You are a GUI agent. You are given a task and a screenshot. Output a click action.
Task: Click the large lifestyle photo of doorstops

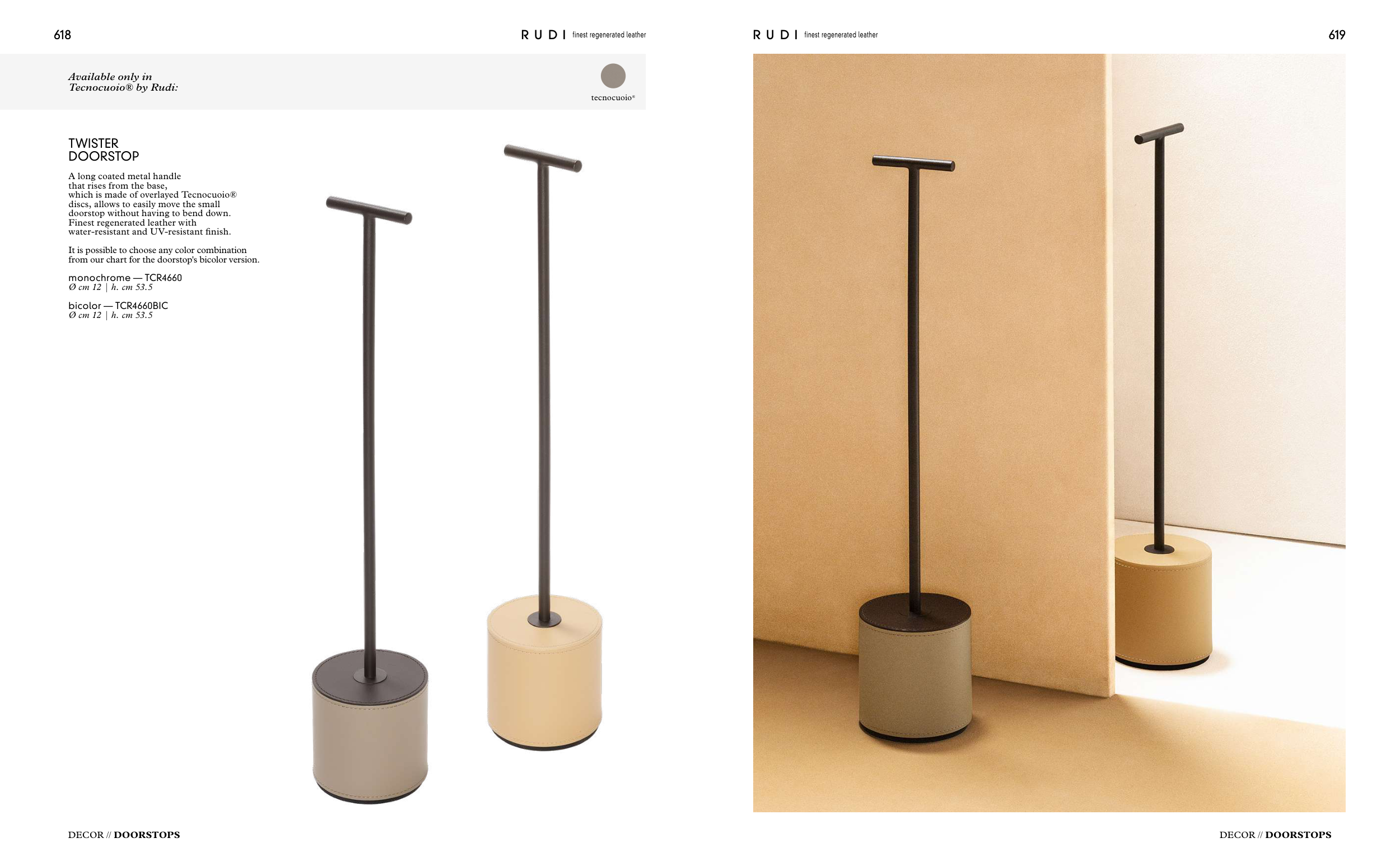point(1049,432)
